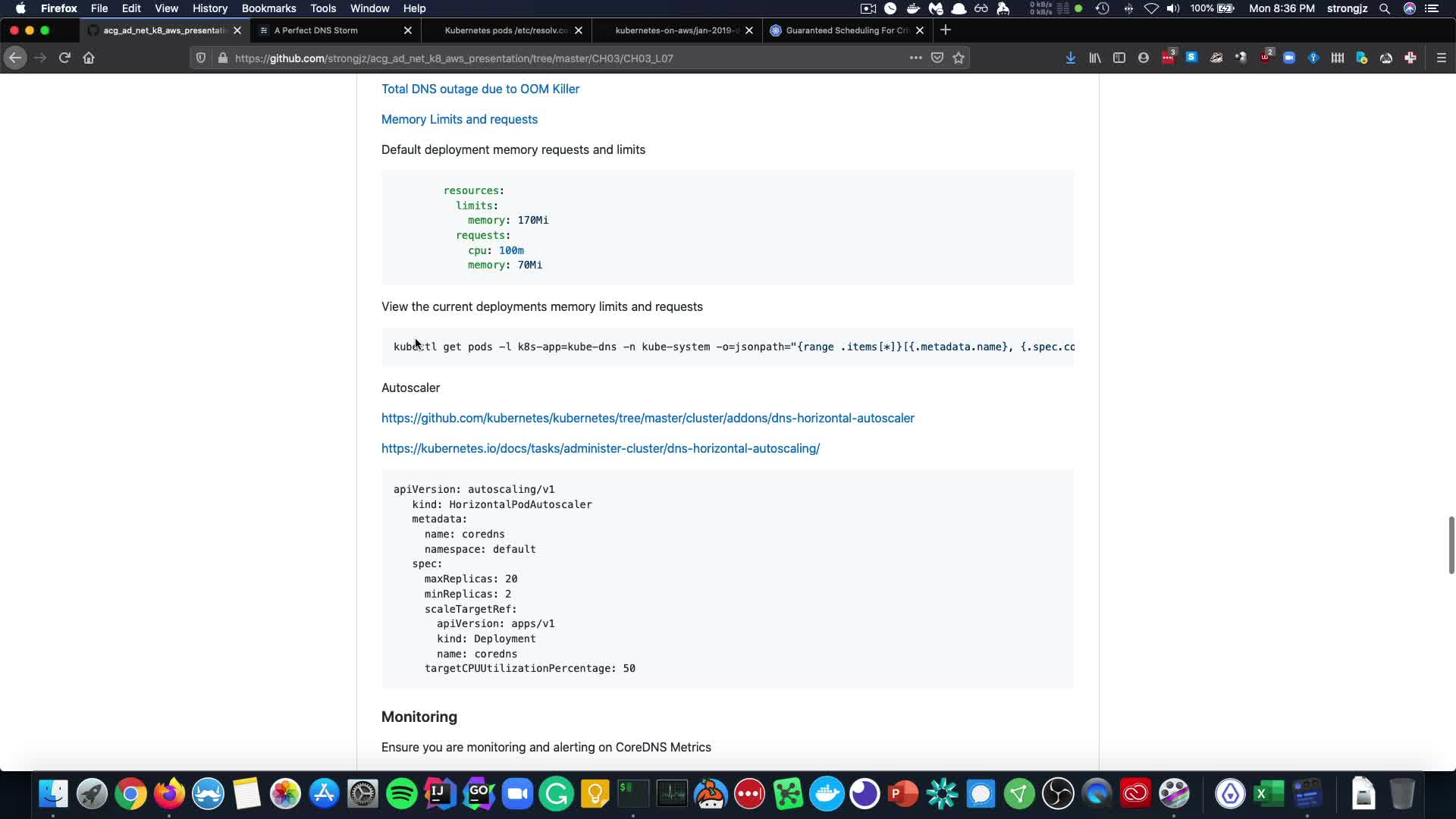
Task: Click the Zoom extension toolbar icon
Action: pos(1288,58)
